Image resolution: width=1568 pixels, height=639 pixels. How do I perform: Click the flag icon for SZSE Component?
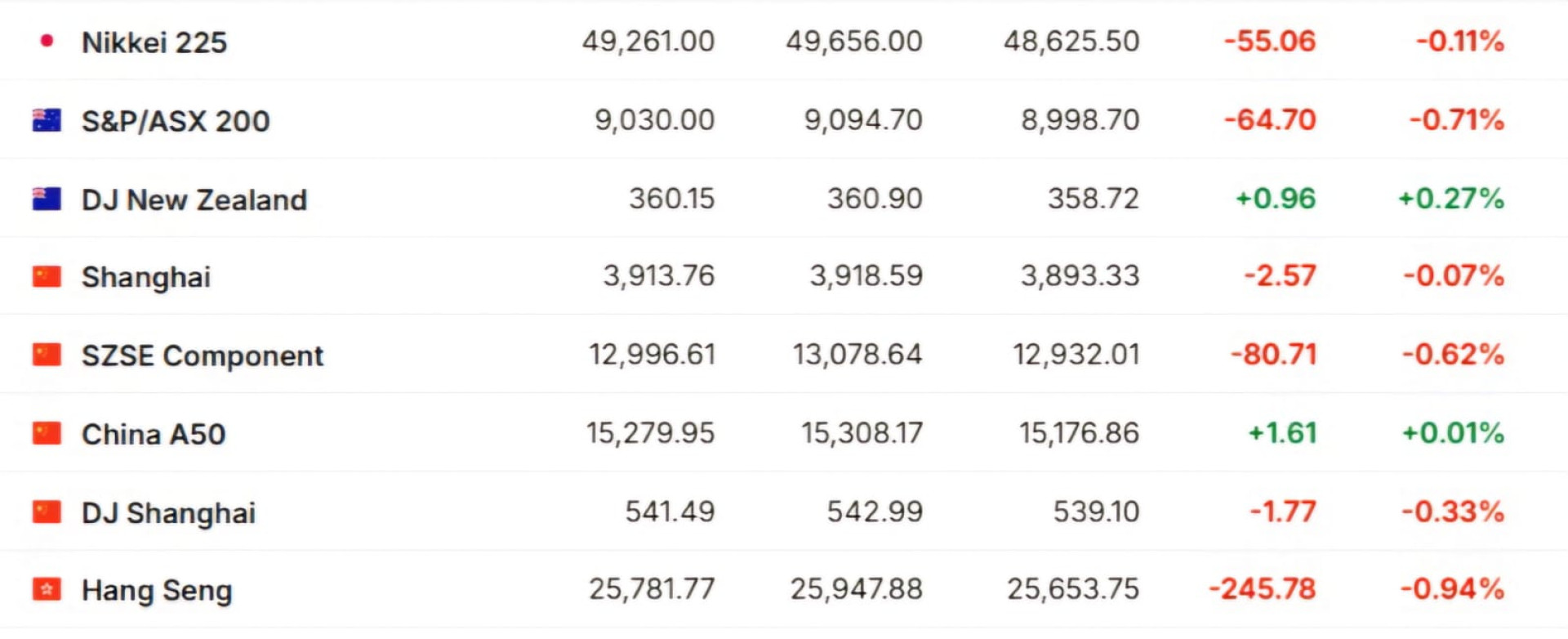47,355
